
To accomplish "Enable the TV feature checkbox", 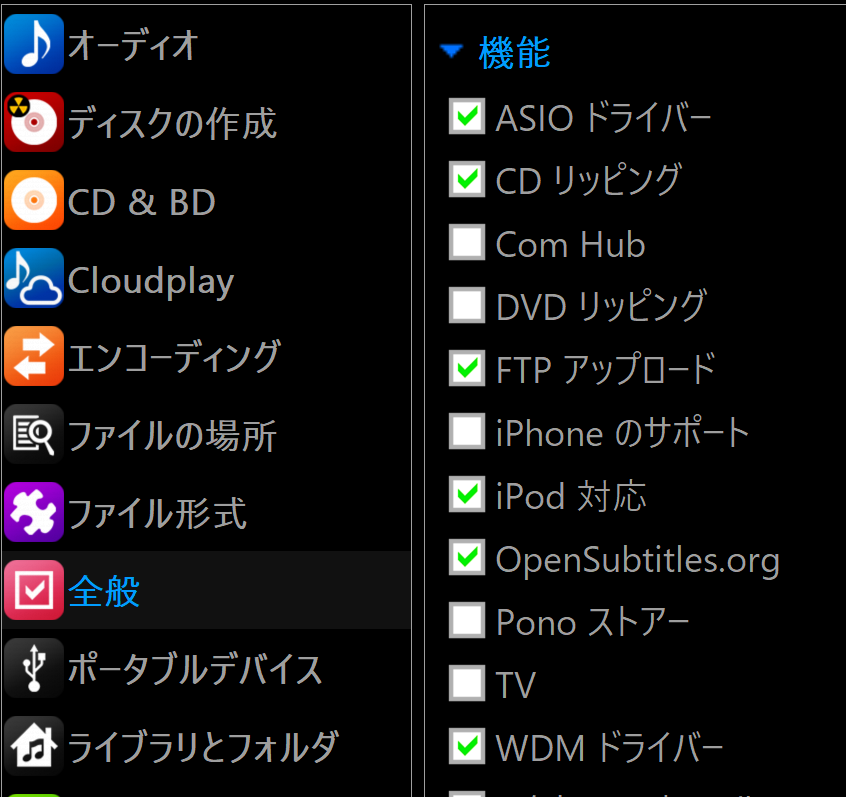I will pyautogui.click(x=466, y=684).
